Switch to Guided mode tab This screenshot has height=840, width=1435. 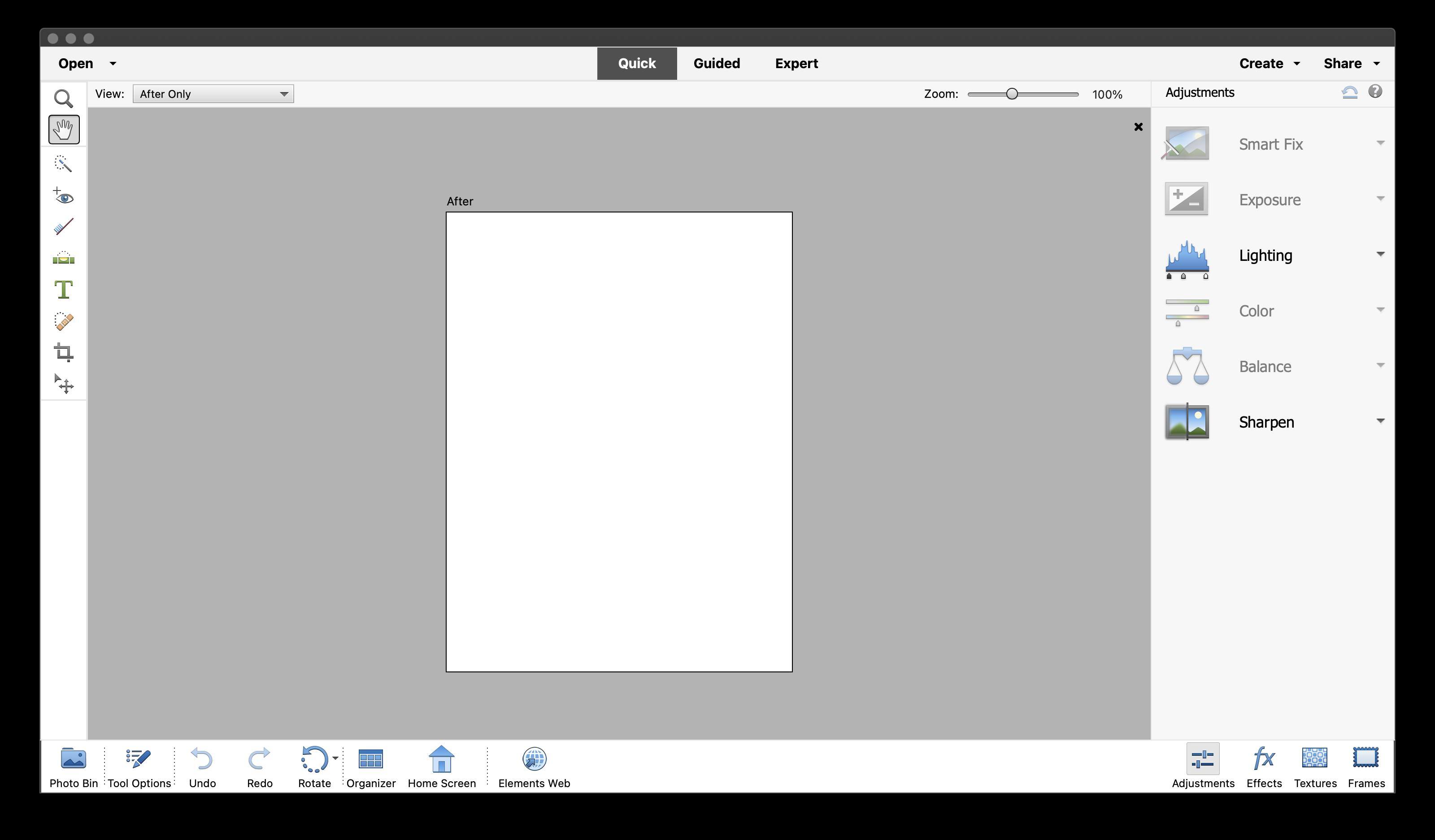tap(716, 63)
